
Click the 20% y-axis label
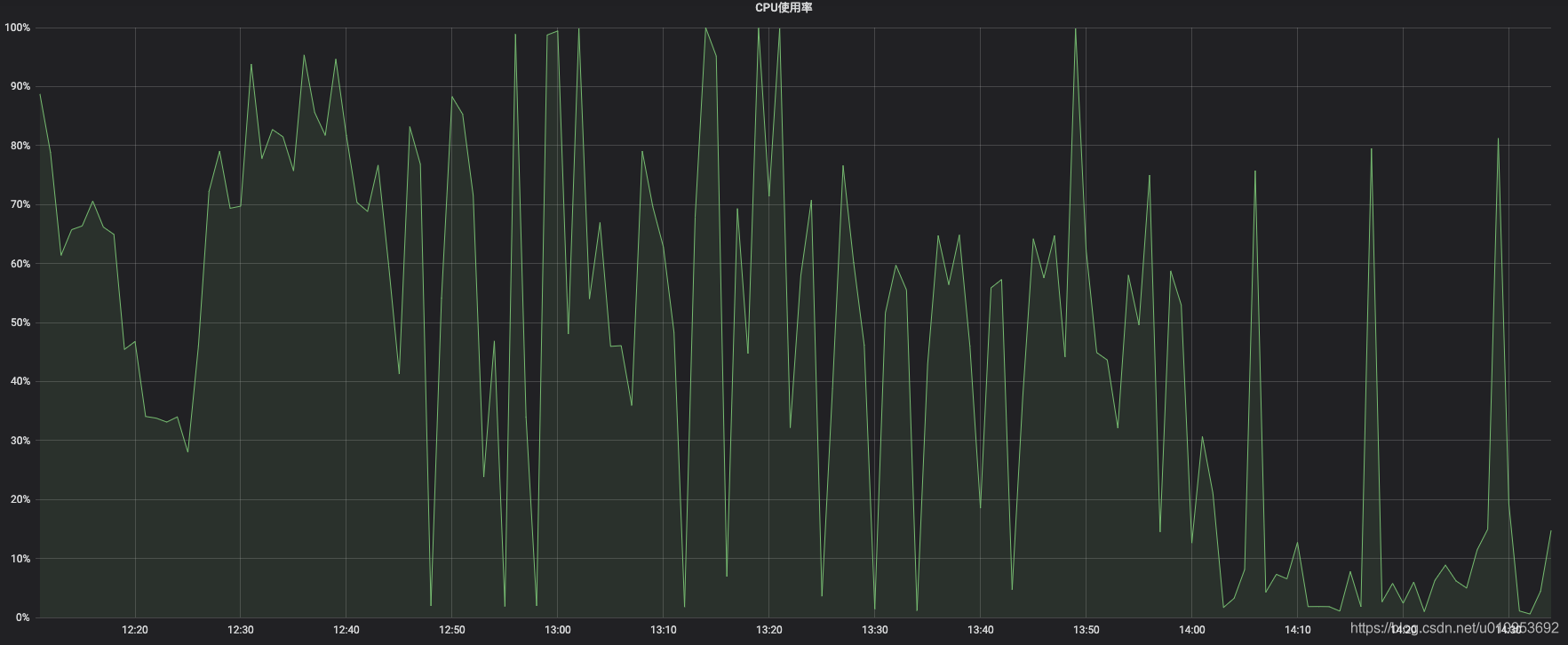[20, 499]
